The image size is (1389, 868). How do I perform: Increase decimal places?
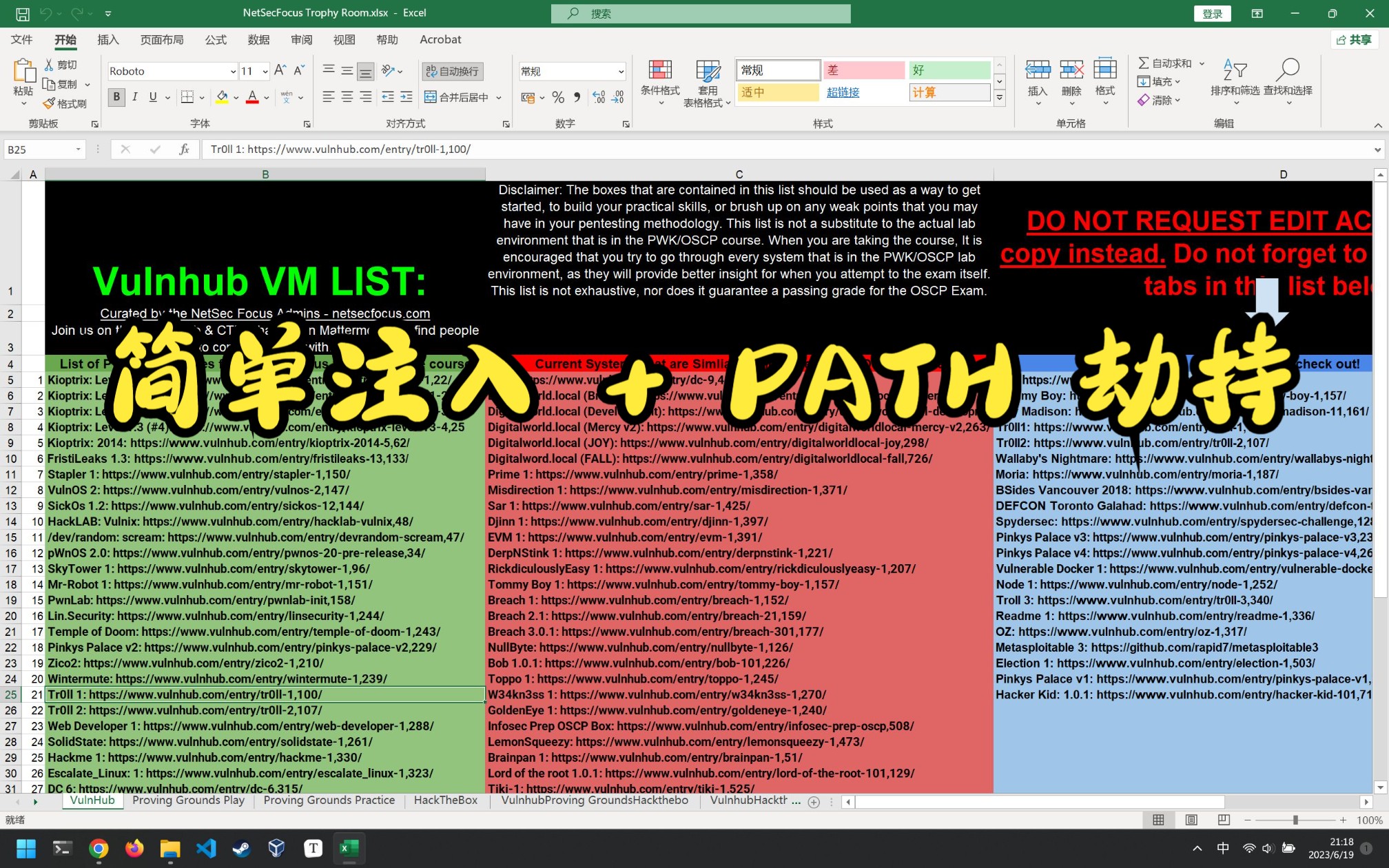[599, 97]
